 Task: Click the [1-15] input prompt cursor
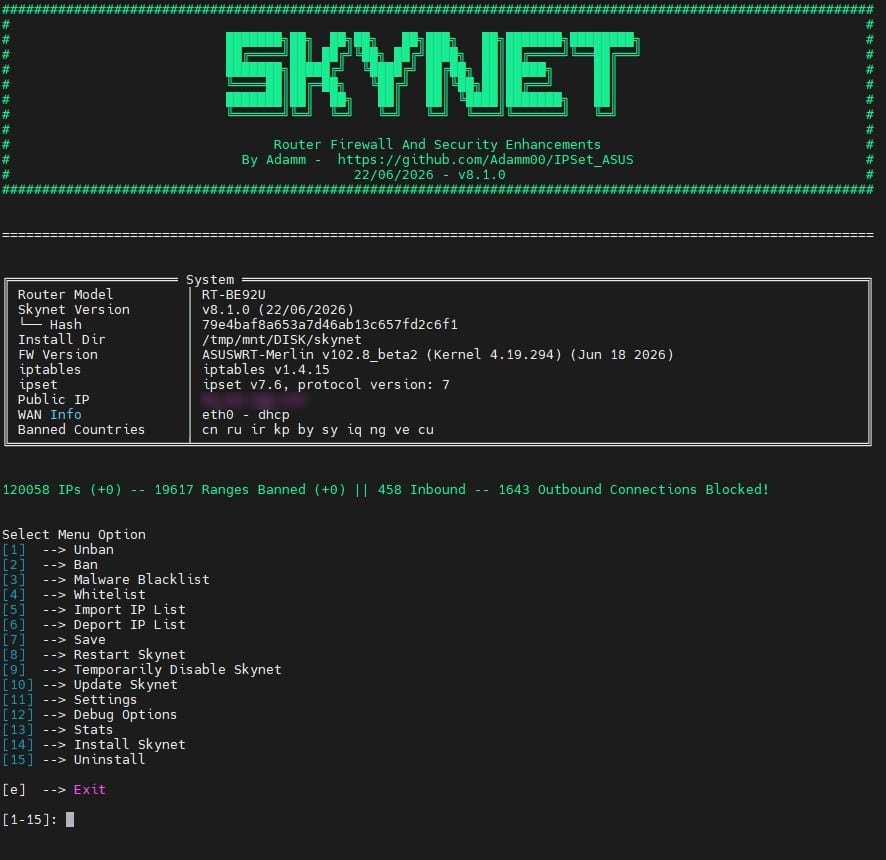(x=70, y=819)
